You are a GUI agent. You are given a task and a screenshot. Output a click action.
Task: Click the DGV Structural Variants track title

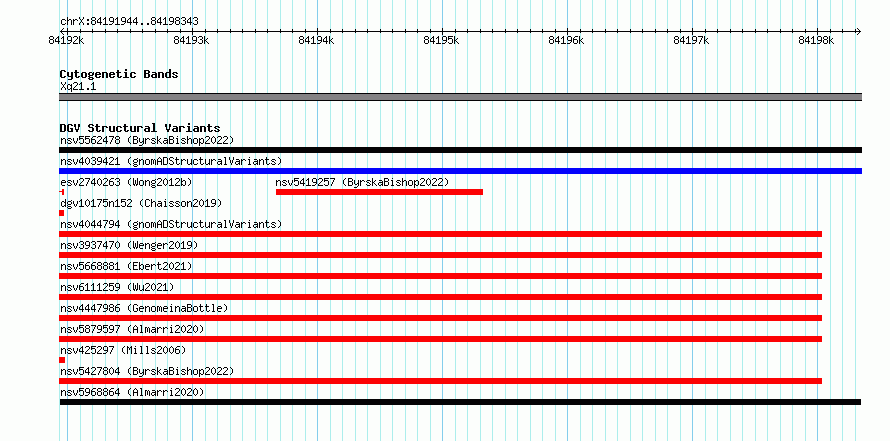click(140, 128)
